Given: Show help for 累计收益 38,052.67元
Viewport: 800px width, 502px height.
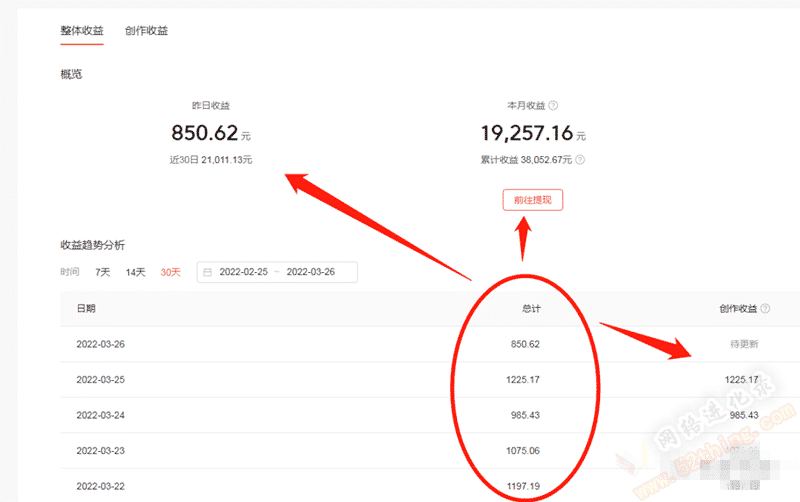Looking at the screenshot, I should tap(580, 160).
